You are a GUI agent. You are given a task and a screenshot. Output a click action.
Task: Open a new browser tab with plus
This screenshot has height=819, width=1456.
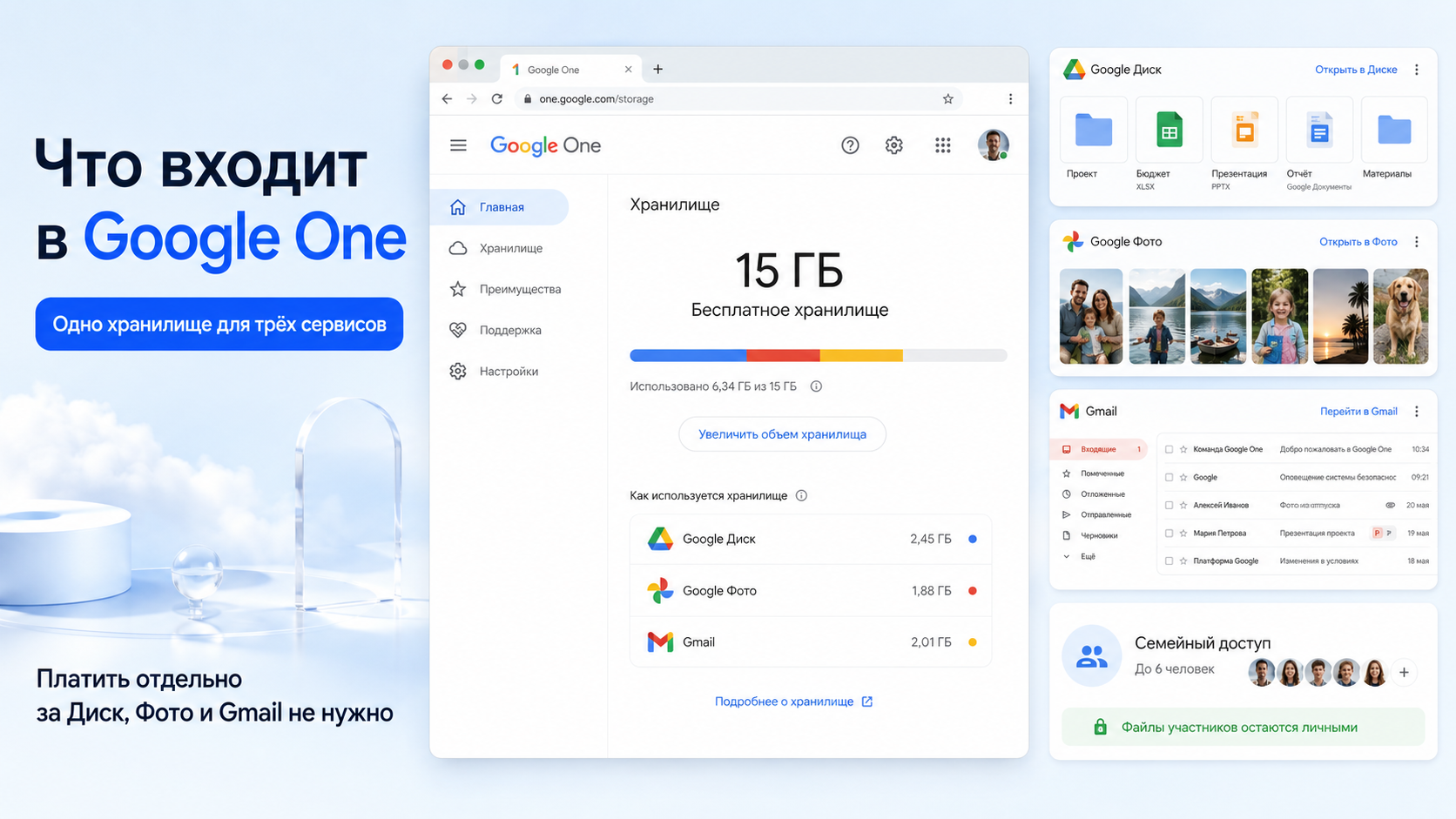(658, 70)
